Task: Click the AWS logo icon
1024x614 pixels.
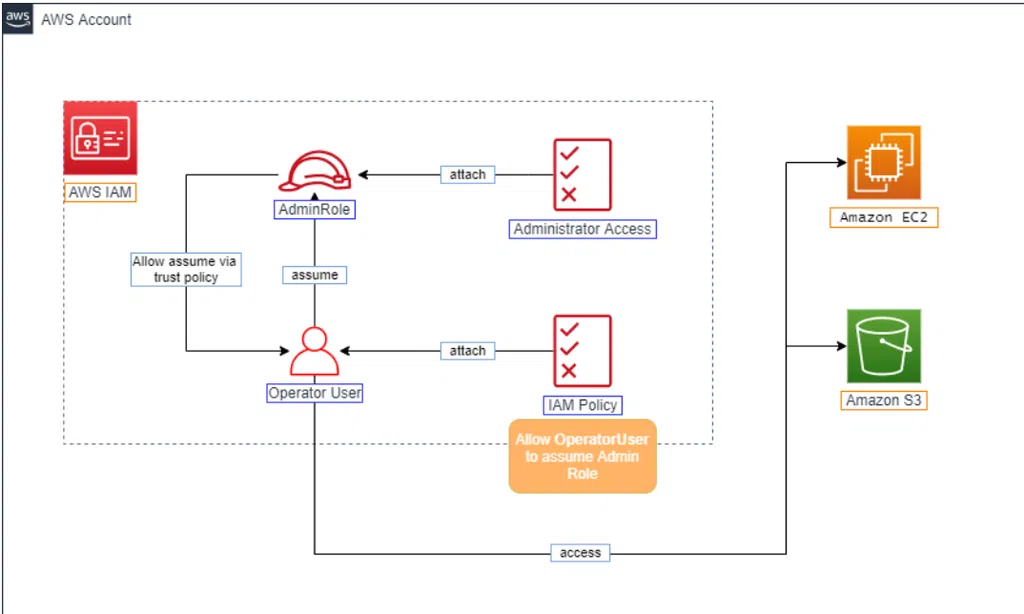Action: (x=18, y=19)
